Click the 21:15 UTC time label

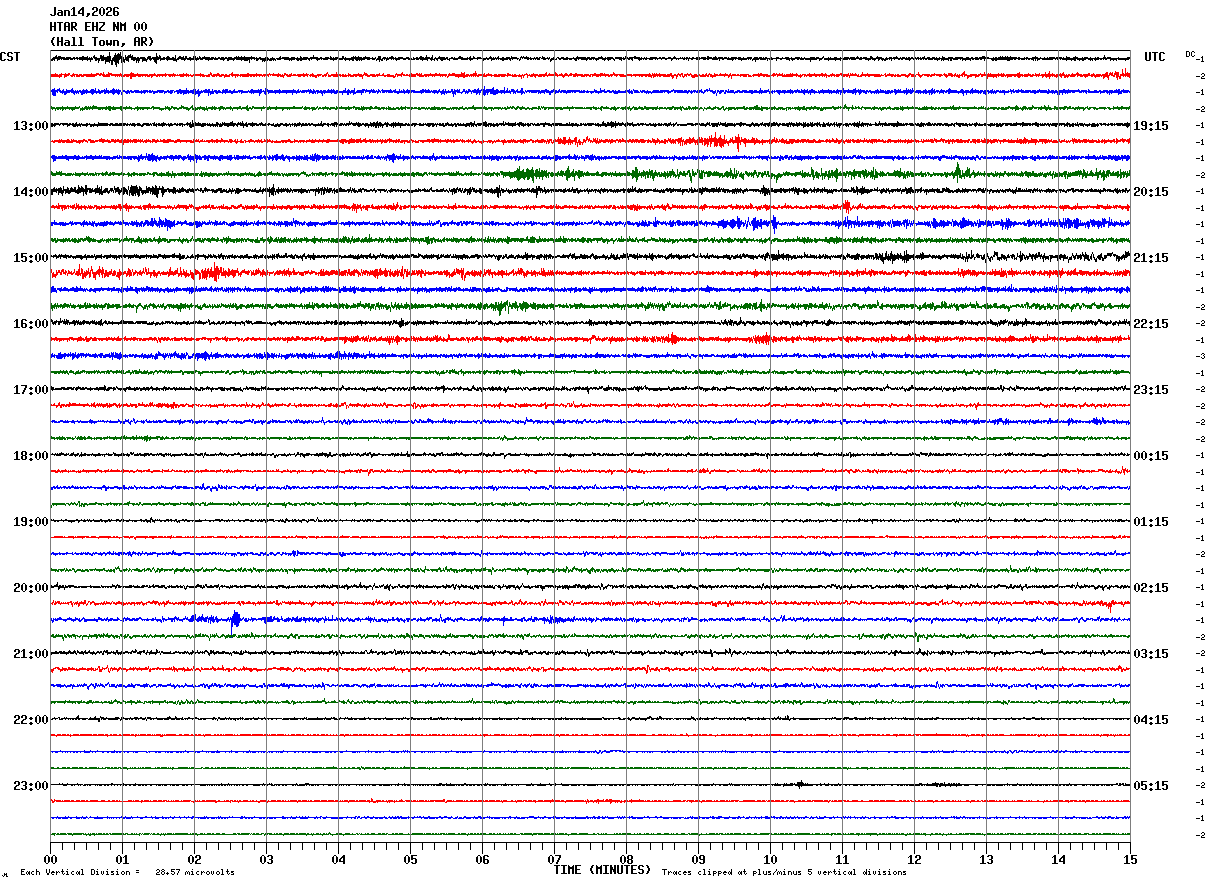point(1150,258)
